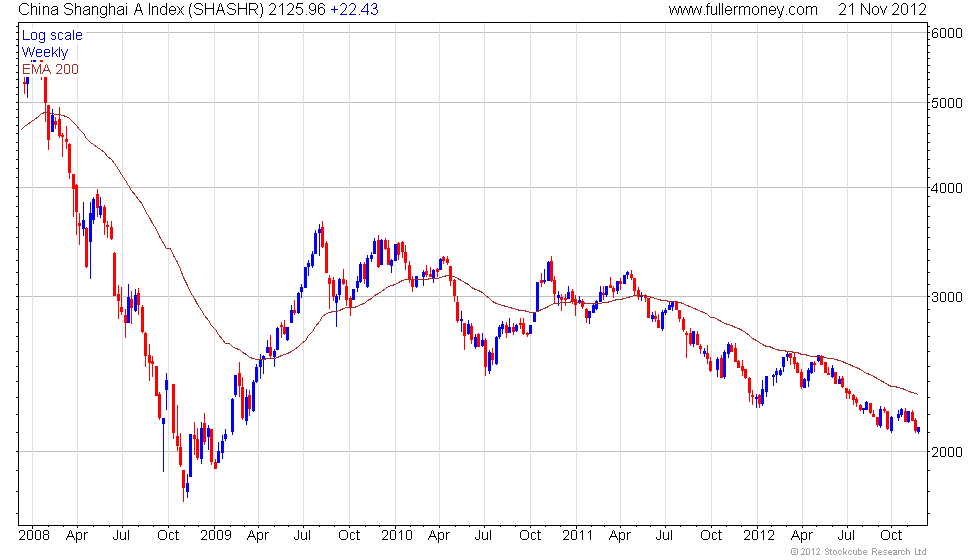This screenshot has height=560, width=980.
Task: Select the Log scale label
Action: 52,36
